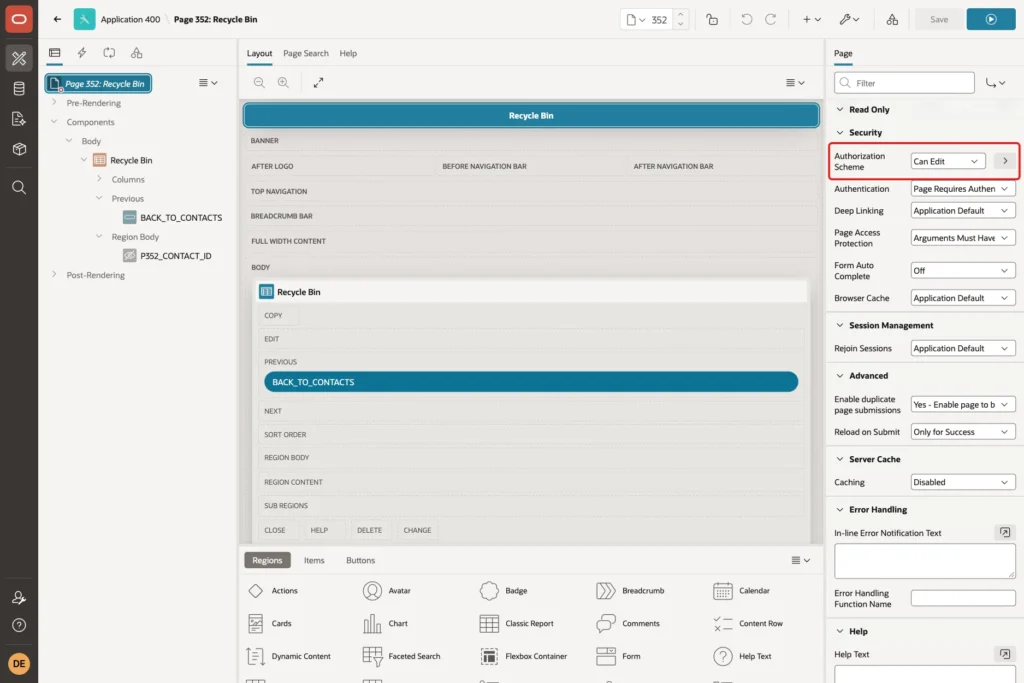Image resolution: width=1024 pixels, height=683 pixels.
Task: Collapse the Body tree node
Action: (69, 140)
